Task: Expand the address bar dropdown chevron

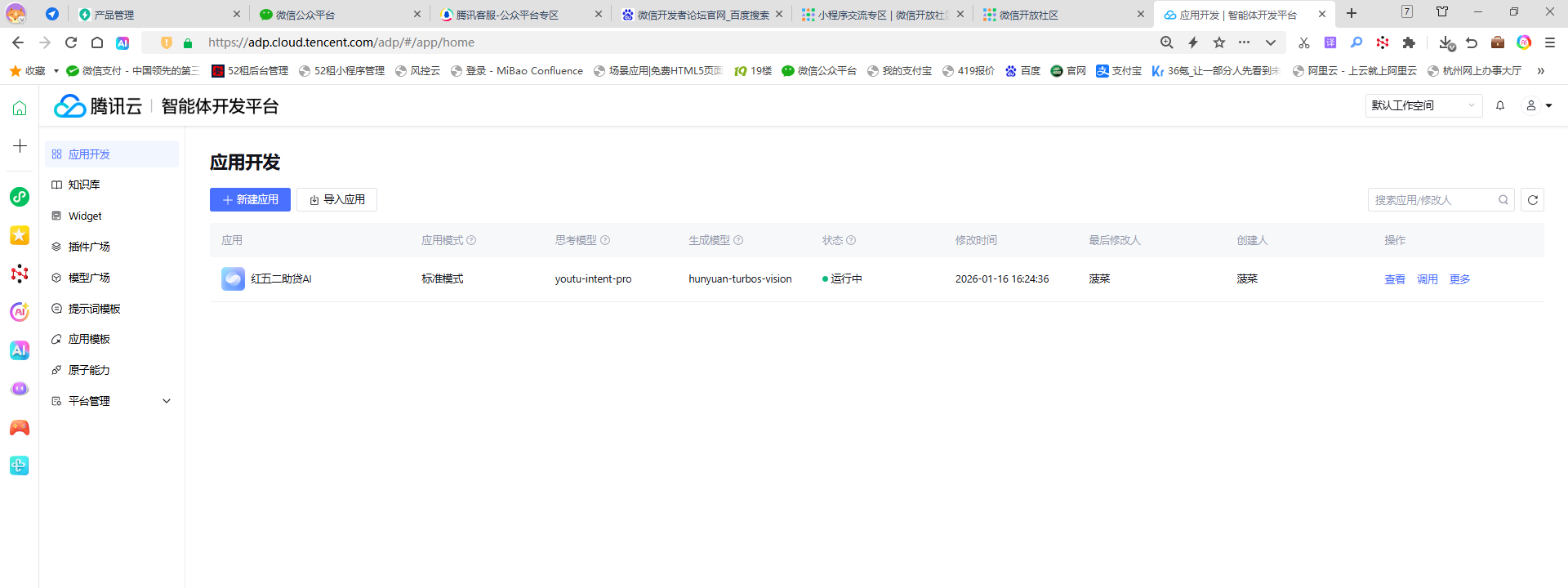Action: pyautogui.click(x=1271, y=42)
